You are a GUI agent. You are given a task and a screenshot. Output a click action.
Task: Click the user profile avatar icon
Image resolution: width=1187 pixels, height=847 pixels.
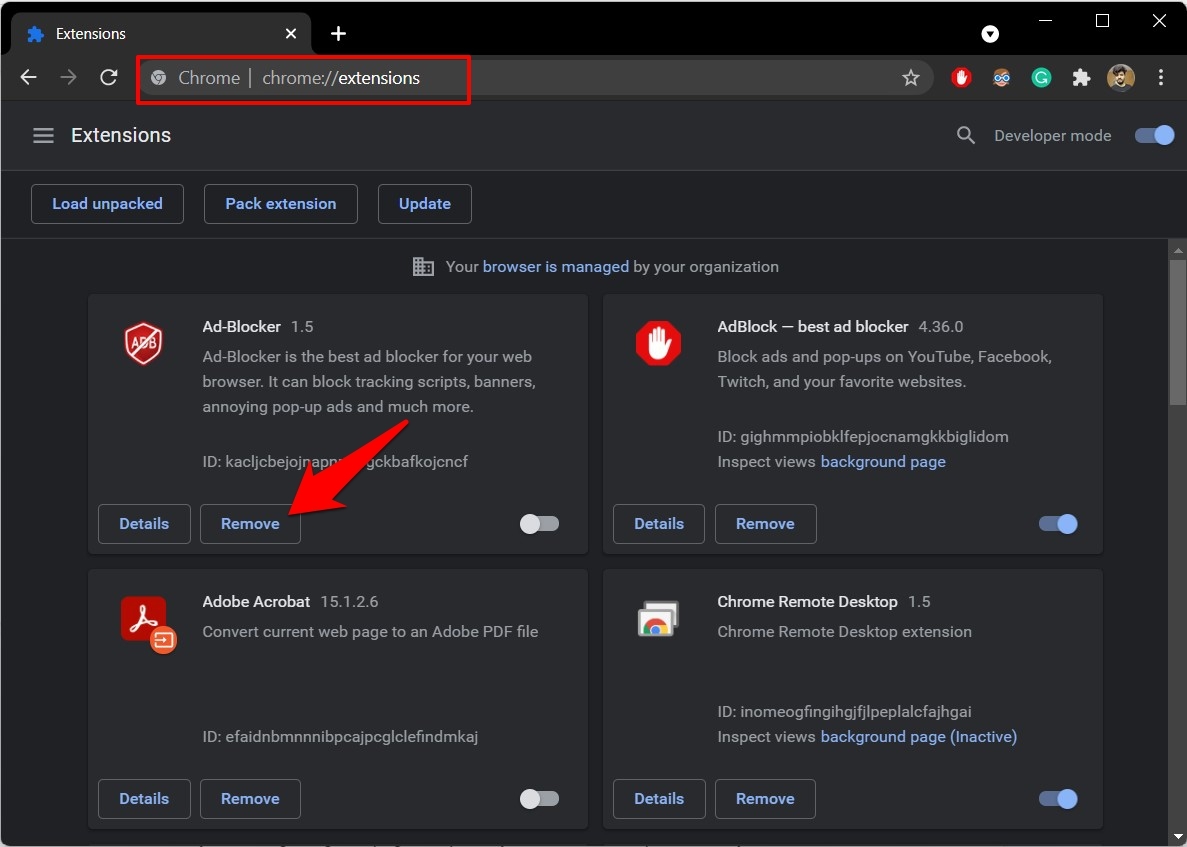coord(1121,78)
